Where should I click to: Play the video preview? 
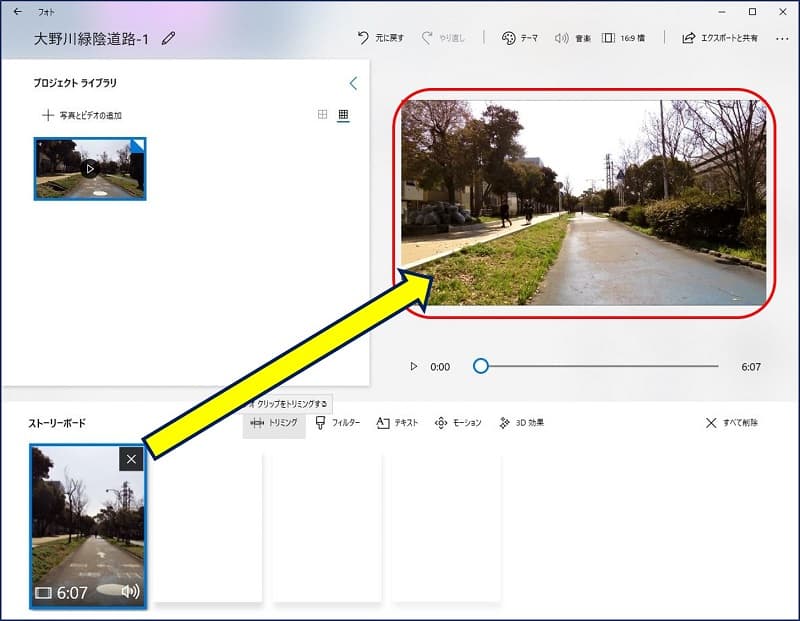point(414,367)
